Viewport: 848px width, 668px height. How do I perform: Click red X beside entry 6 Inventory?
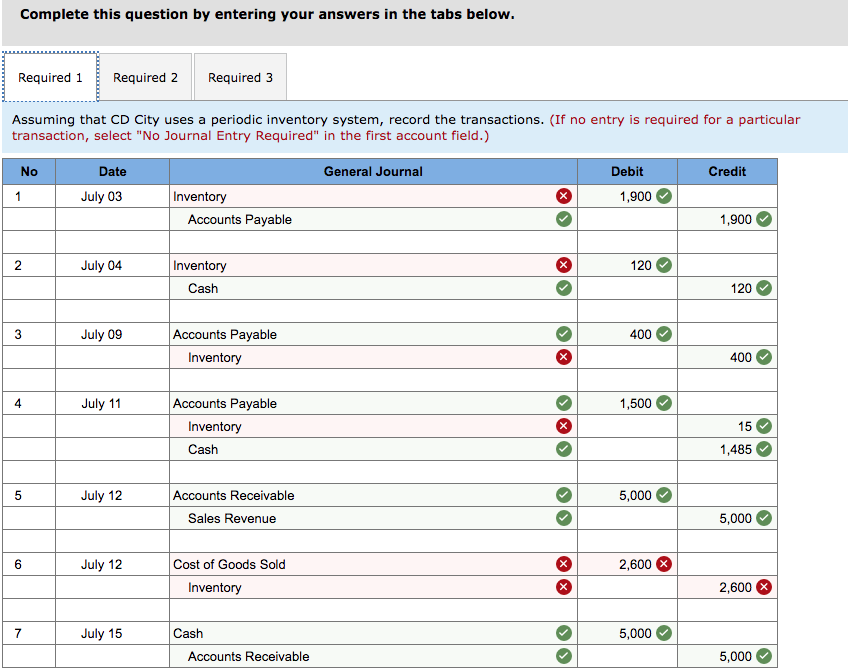pyautogui.click(x=564, y=587)
